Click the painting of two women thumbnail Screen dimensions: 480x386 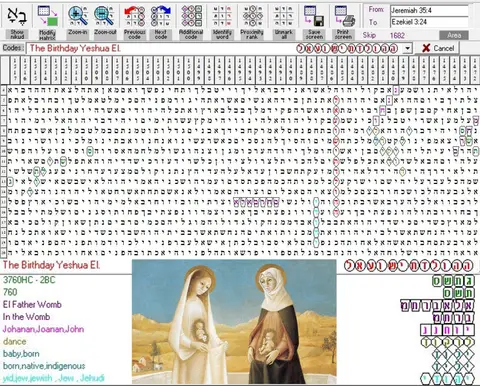pyautogui.click(x=234, y=322)
